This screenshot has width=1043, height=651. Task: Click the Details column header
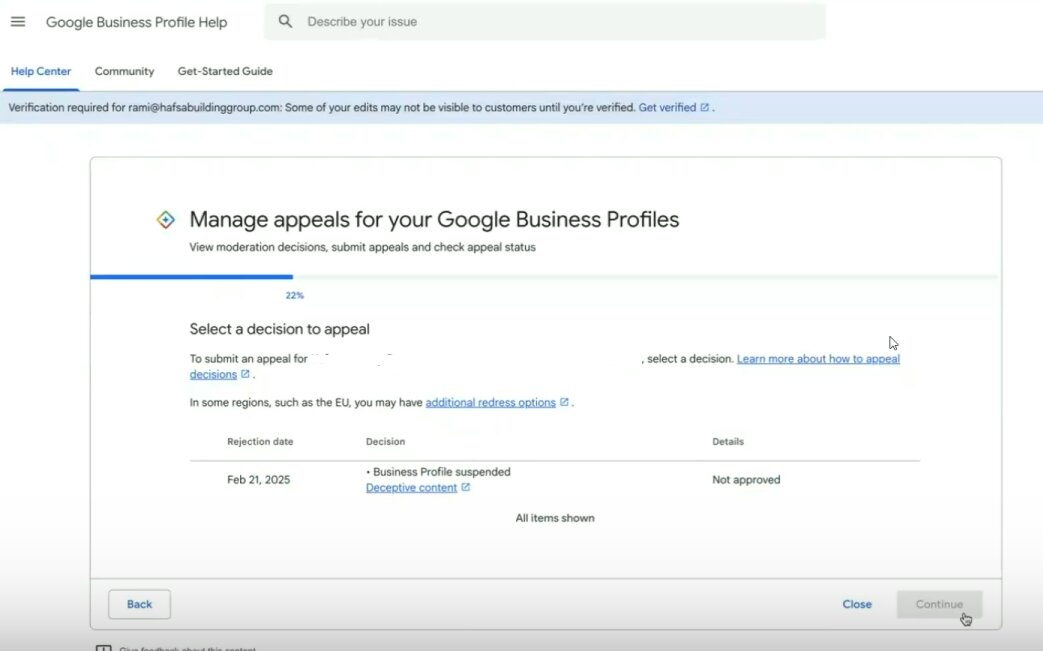[728, 442]
